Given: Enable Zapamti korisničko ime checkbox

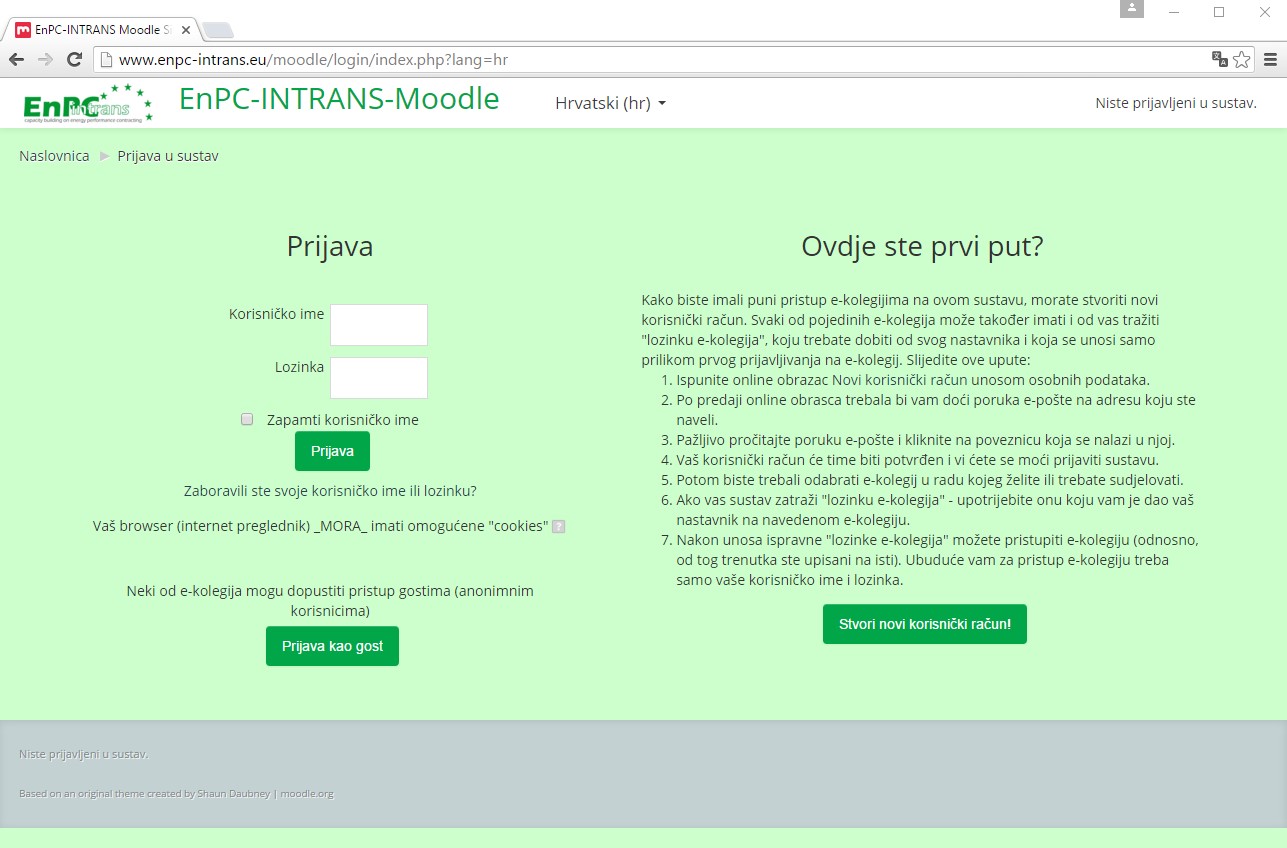Looking at the screenshot, I should (x=247, y=420).
